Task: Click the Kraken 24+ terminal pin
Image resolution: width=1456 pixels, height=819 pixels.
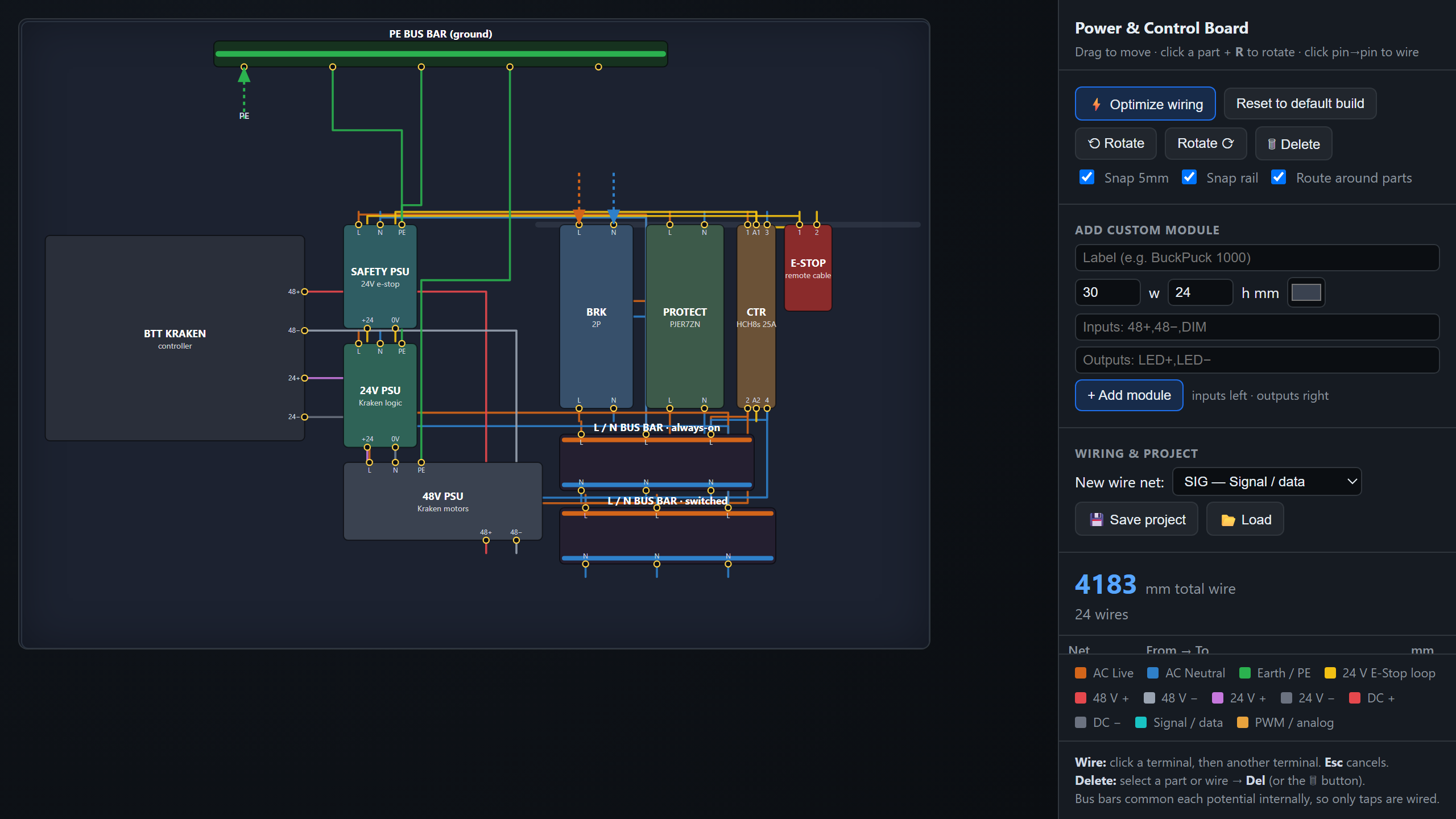Action: point(304,378)
